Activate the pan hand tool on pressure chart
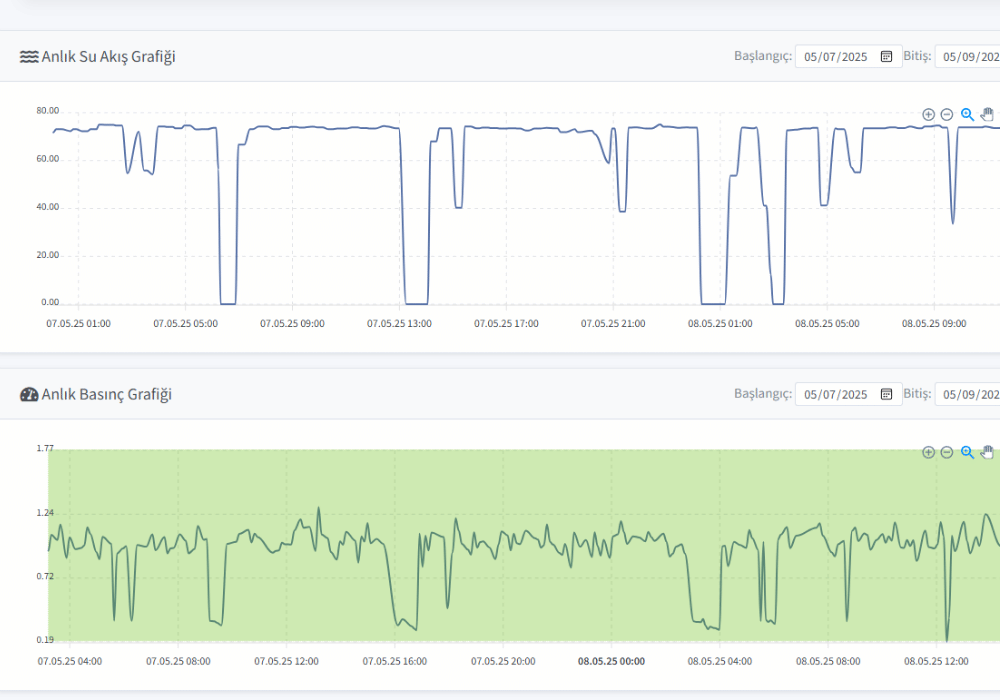The height and width of the screenshot is (700, 1000). 987,452
